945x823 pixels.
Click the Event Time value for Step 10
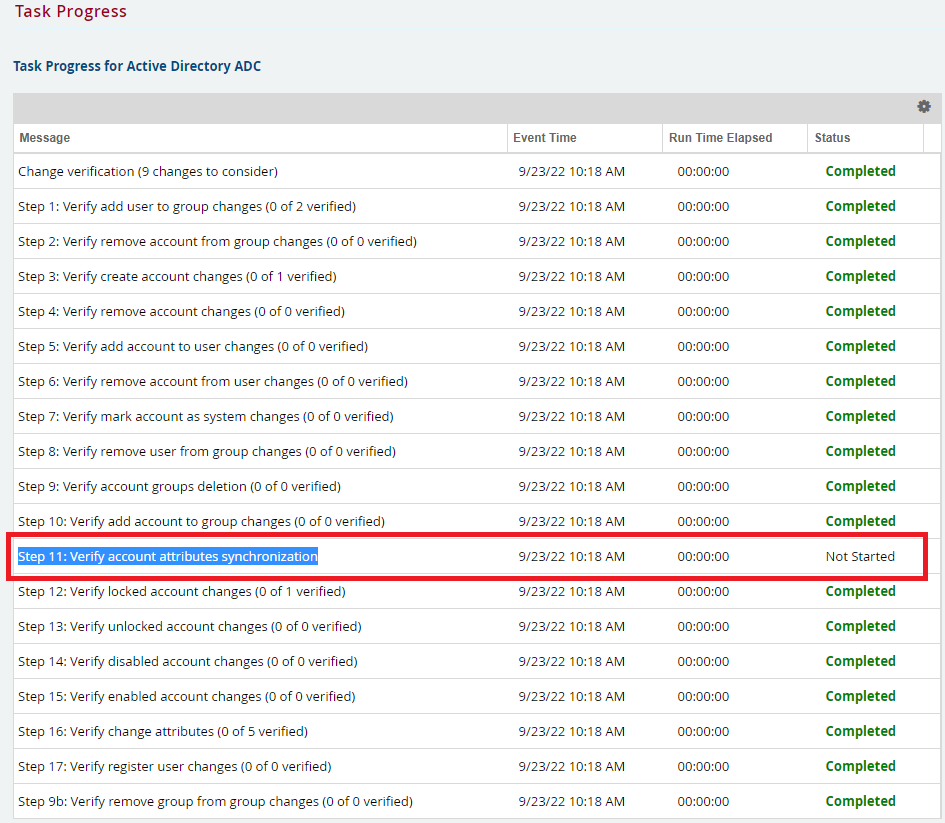[573, 521]
